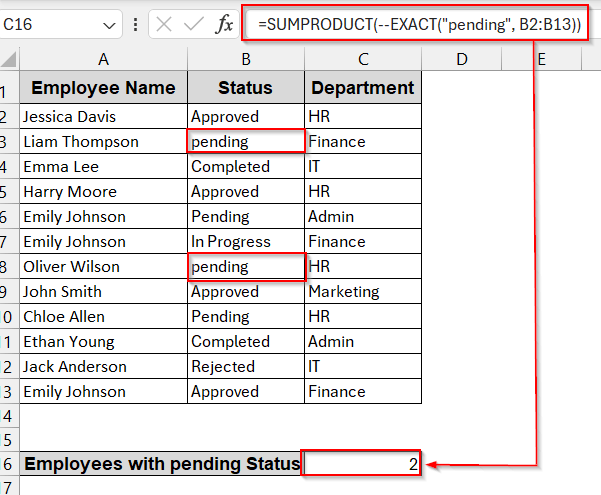Select column D header

[x=461, y=60]
